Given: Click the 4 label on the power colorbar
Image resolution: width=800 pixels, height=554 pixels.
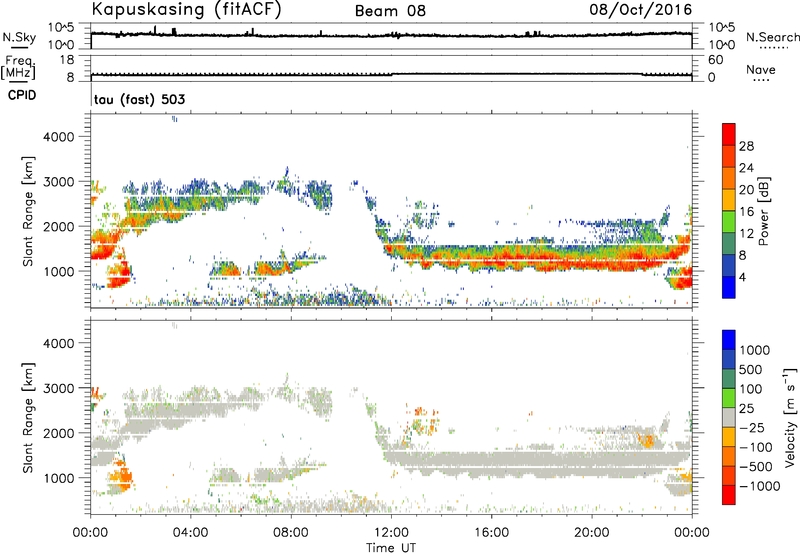Looking at the screenshot, I should [x=742, y=278].
